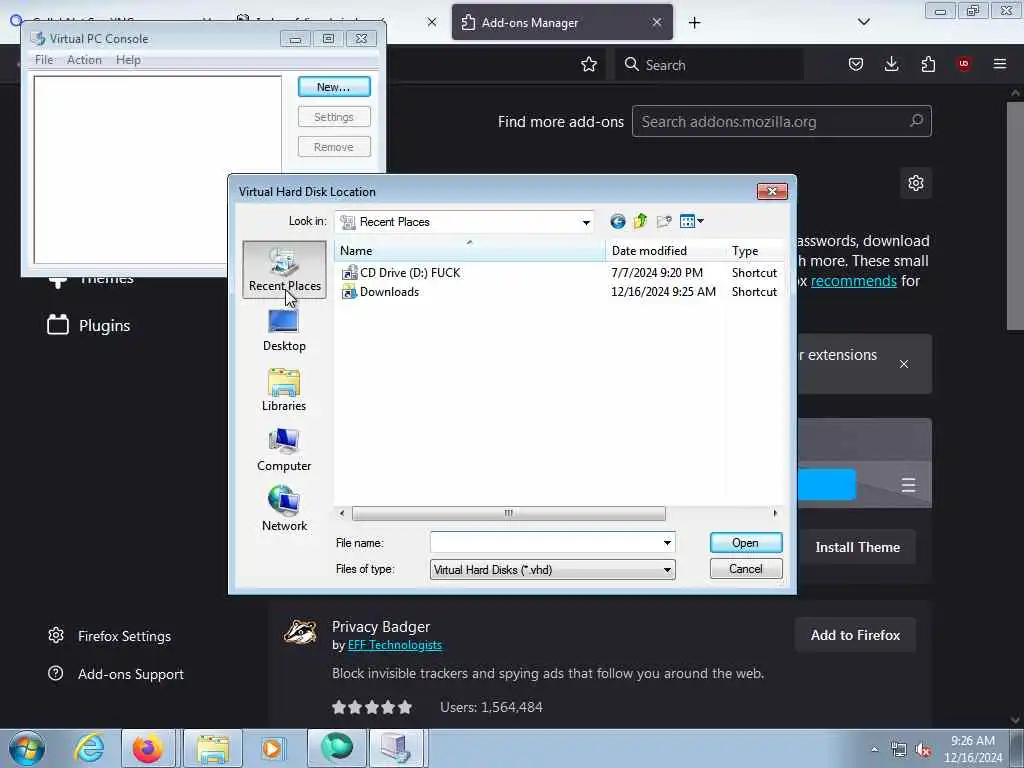Viewport: 1024px width, 768px height.
Task: Open Help menu in Virtual PC Console
Action: [x=128, y=60]
